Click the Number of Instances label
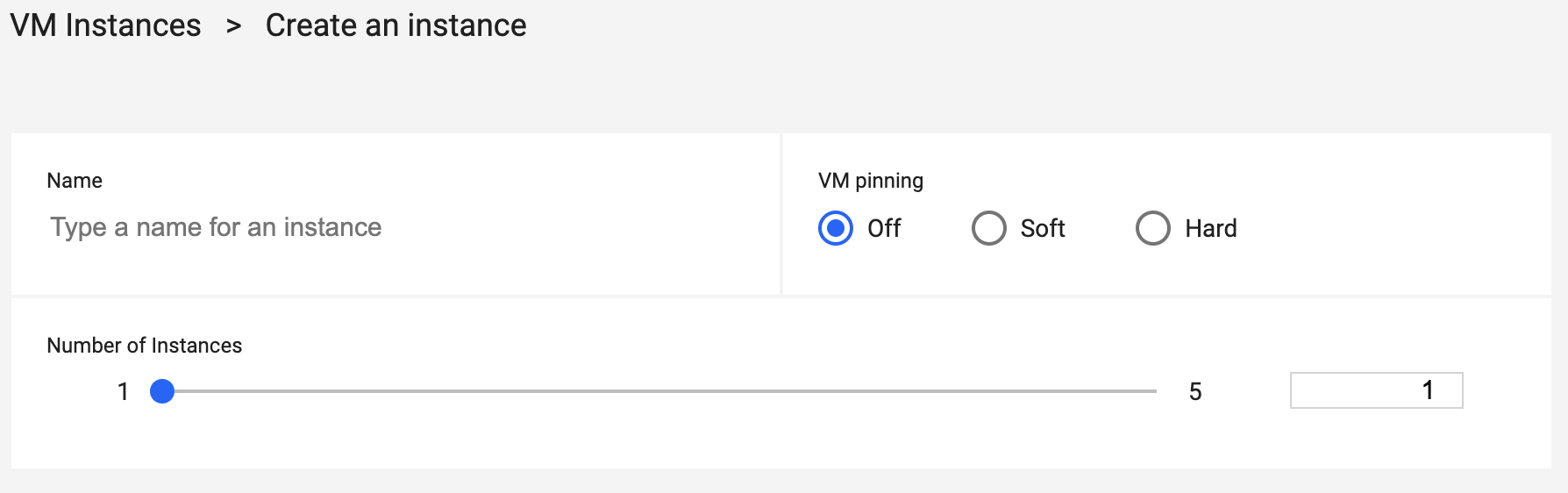Image resolution: width=1568 pixels, height=493 pixels. point(144,346)
